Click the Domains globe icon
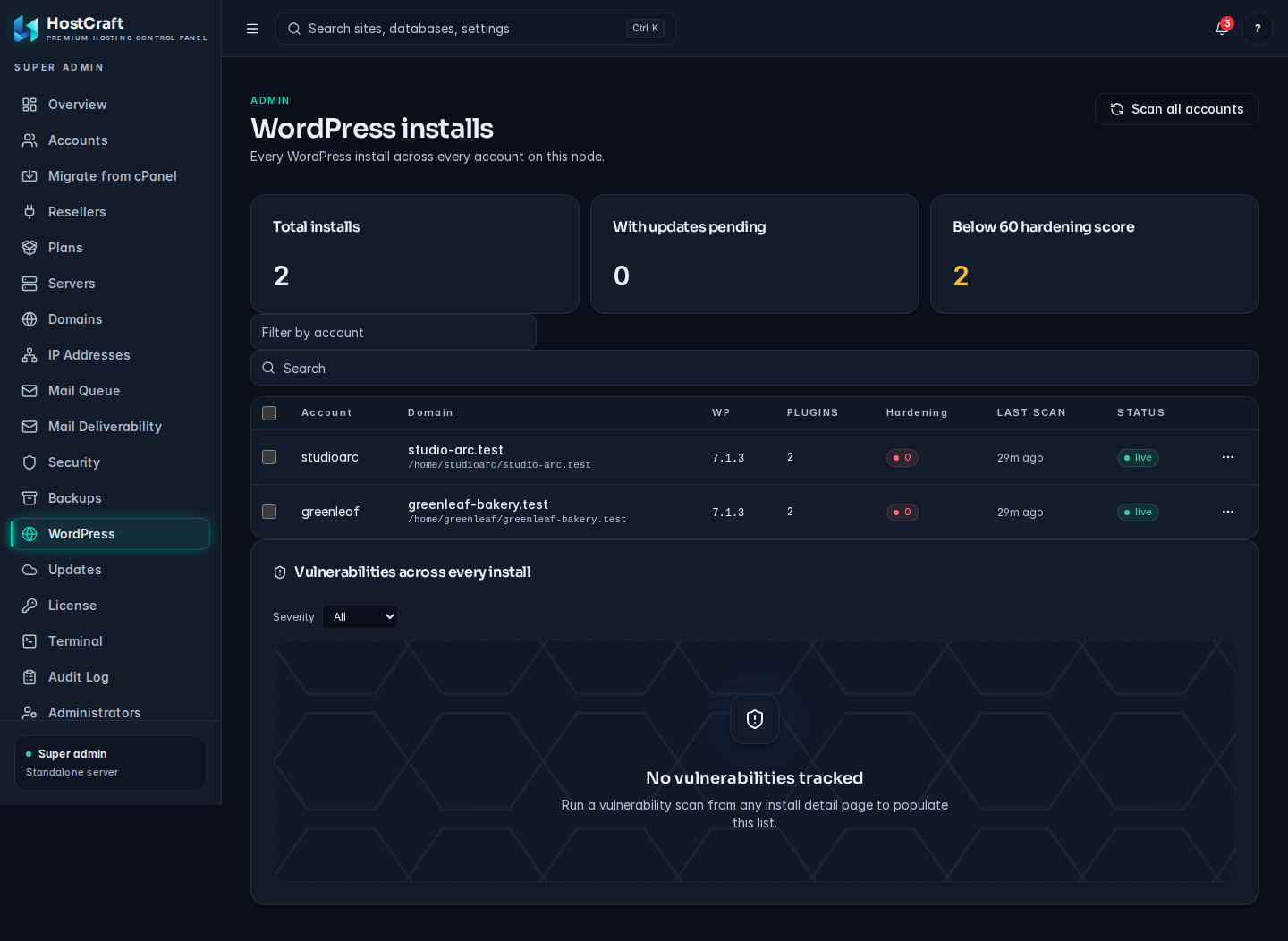The width and height of the screenshot is (1288, 941). click(x=30, y=319)
